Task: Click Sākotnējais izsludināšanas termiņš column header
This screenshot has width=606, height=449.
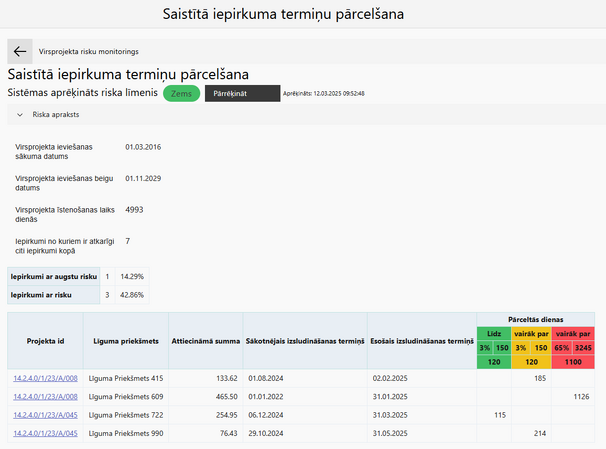Action: coord(305,341)
